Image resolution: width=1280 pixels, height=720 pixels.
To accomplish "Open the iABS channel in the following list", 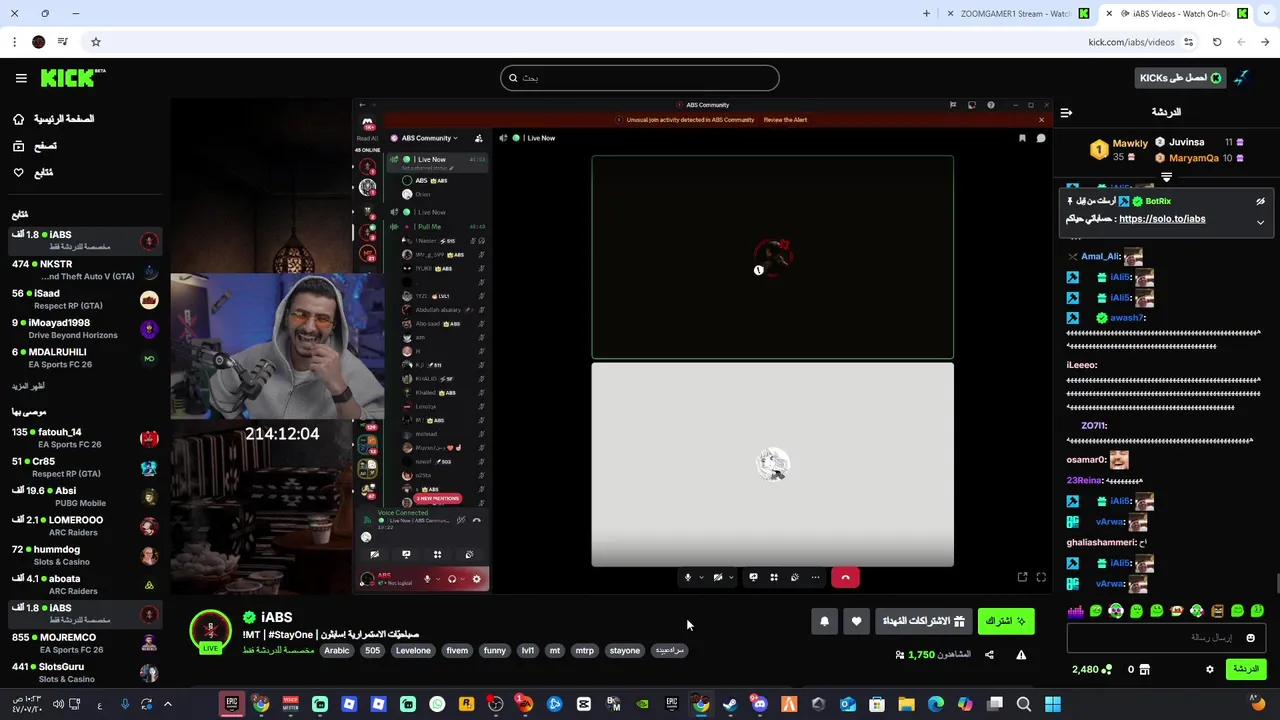I will coord(85,240).
